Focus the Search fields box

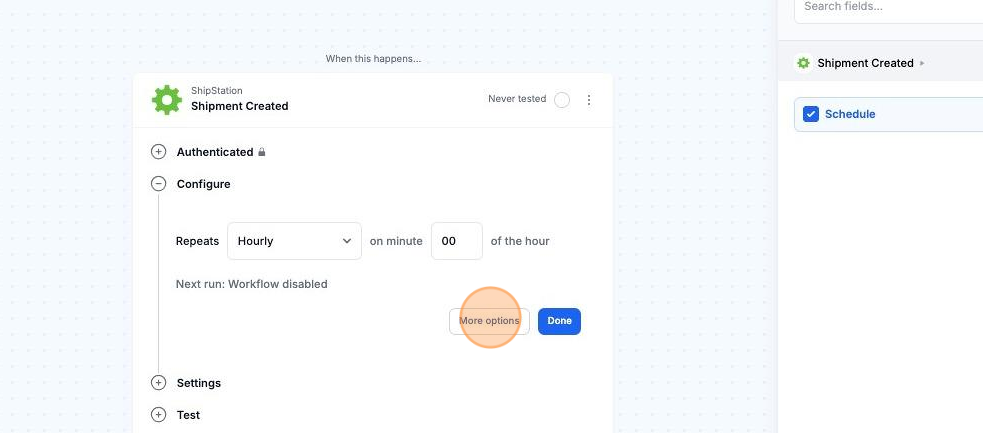[890, 8]
